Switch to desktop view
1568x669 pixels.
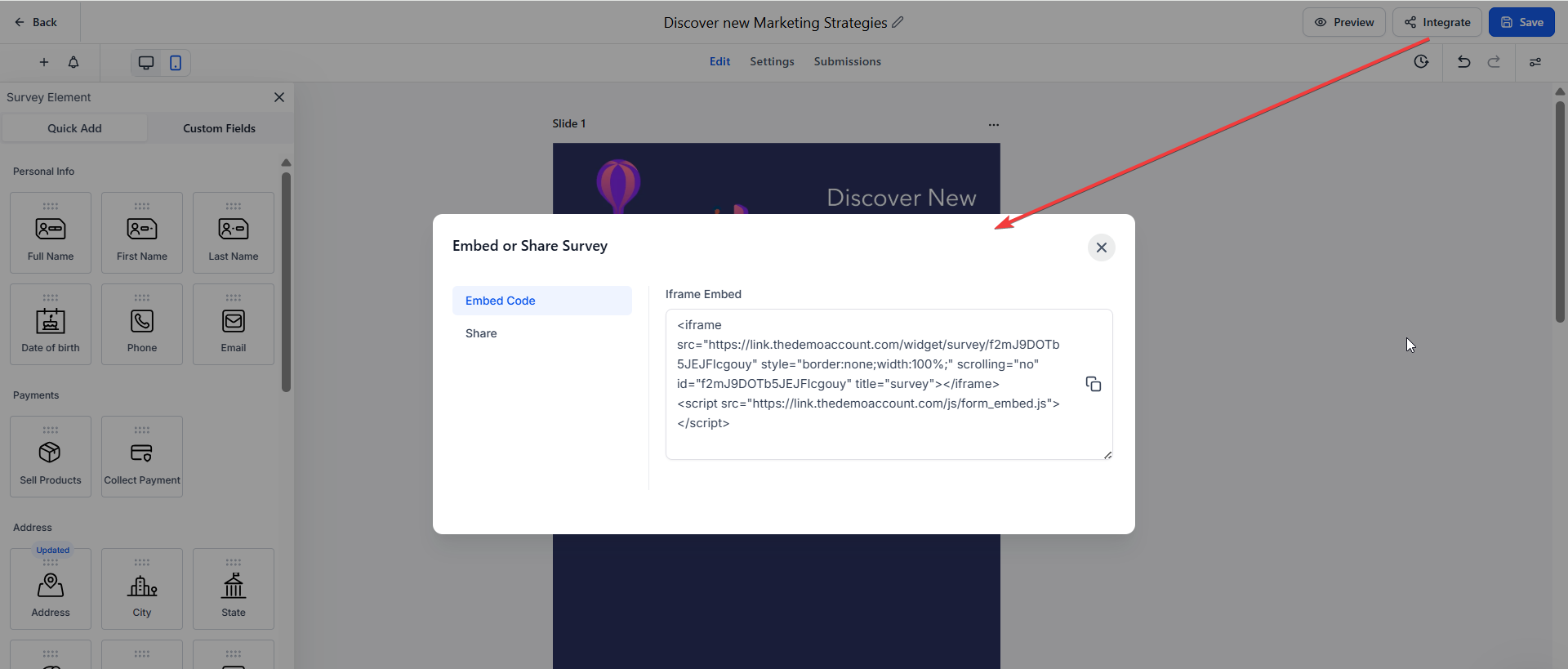[x=146, y=63]
